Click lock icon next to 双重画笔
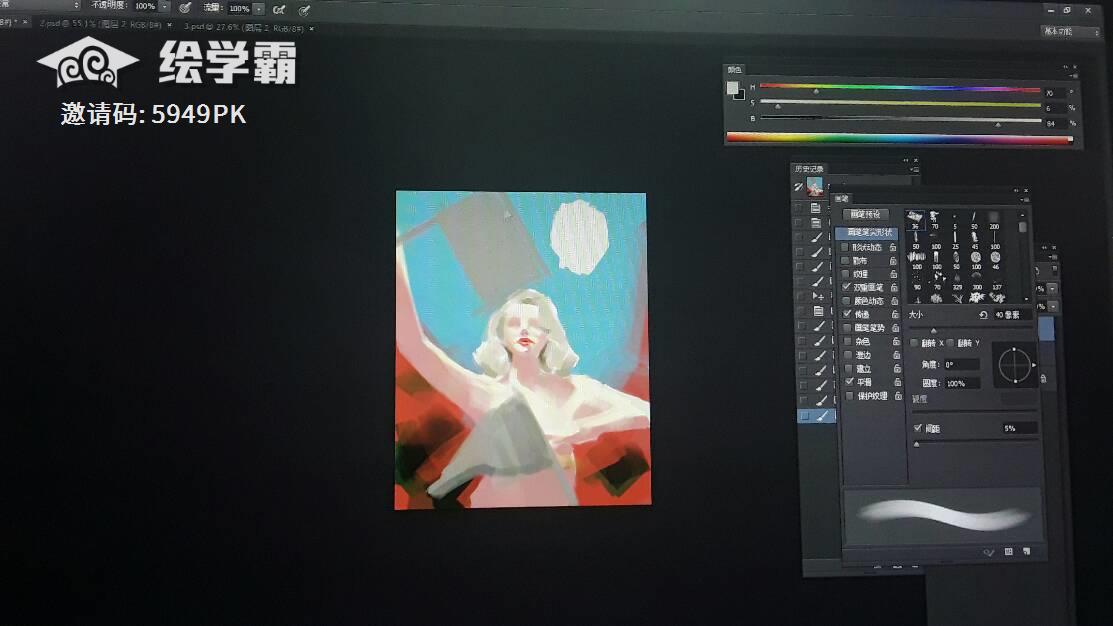Screen dimensions: 1113x626 (894, 287)
